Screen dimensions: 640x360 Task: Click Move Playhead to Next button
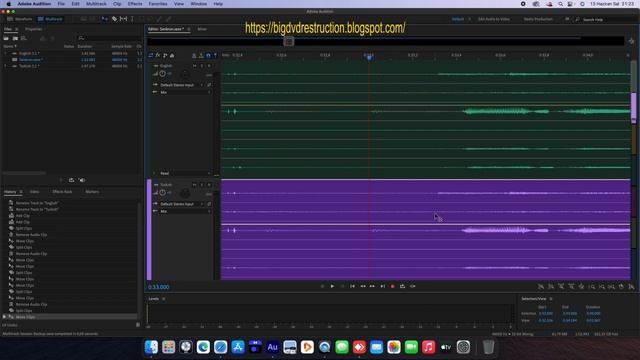(x=382, y=287)
